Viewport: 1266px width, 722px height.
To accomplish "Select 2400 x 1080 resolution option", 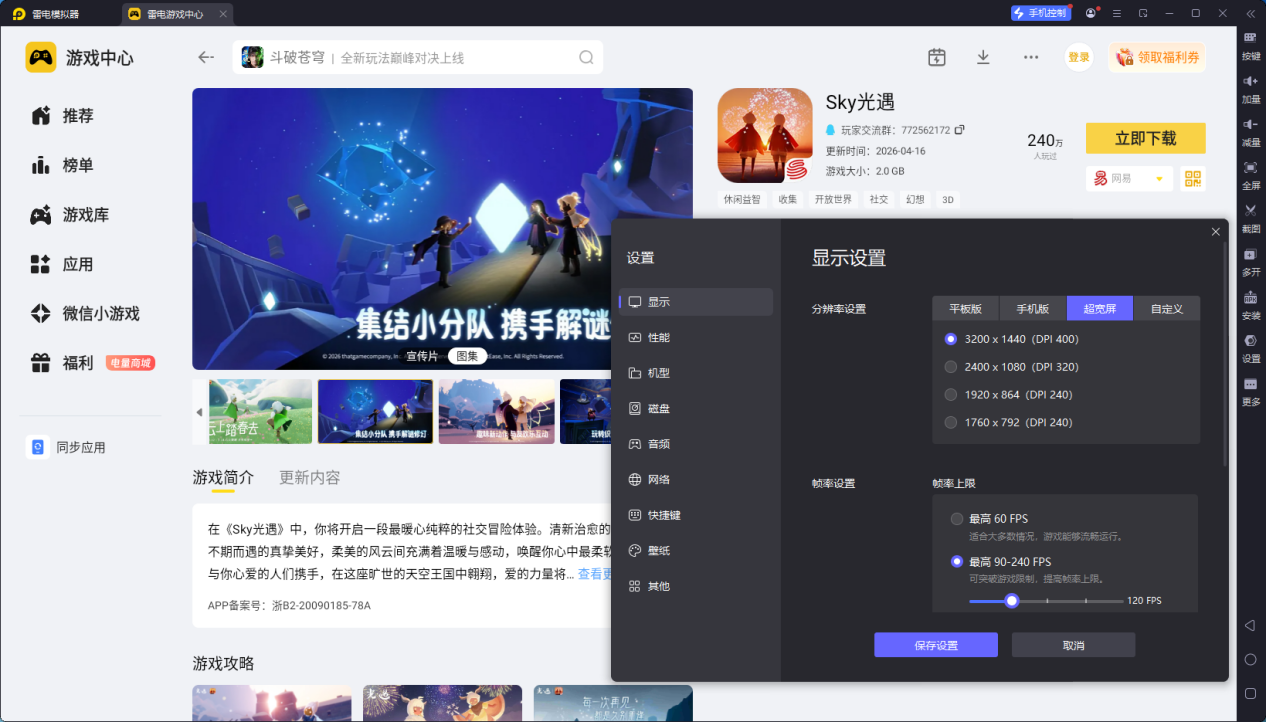I will [x=951, y=367].
